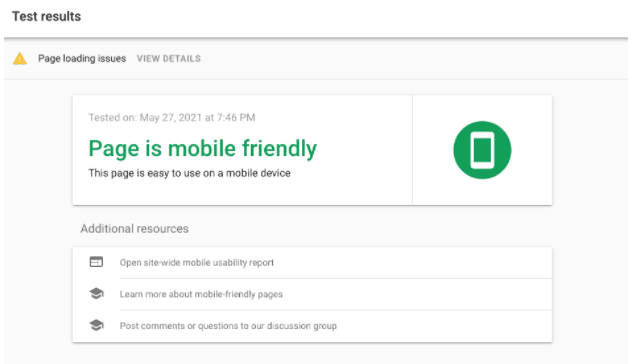630x364 pixels.
Task: Open VIEW DETAILS for loading issues
Action: point(169,59)
